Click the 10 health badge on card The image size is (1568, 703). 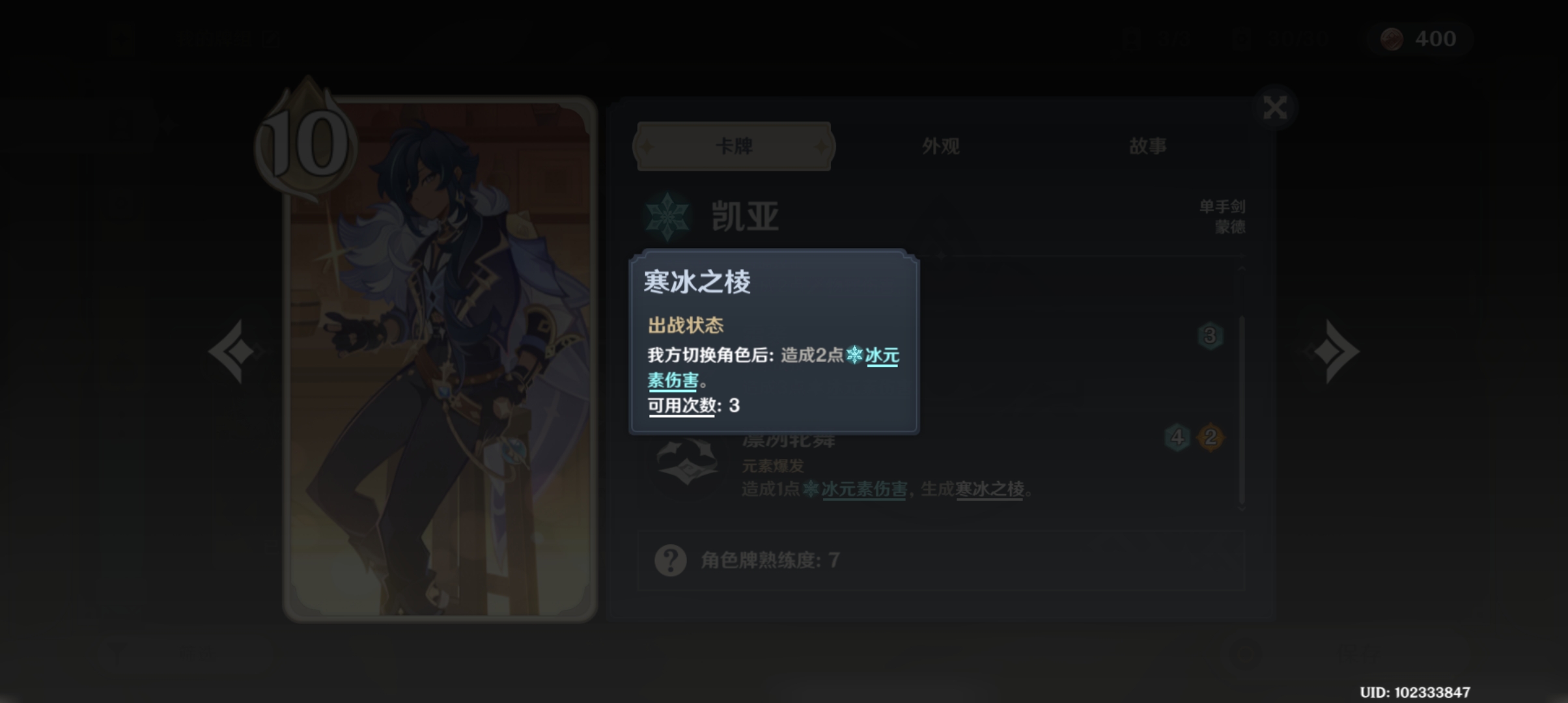pos(306,143)
